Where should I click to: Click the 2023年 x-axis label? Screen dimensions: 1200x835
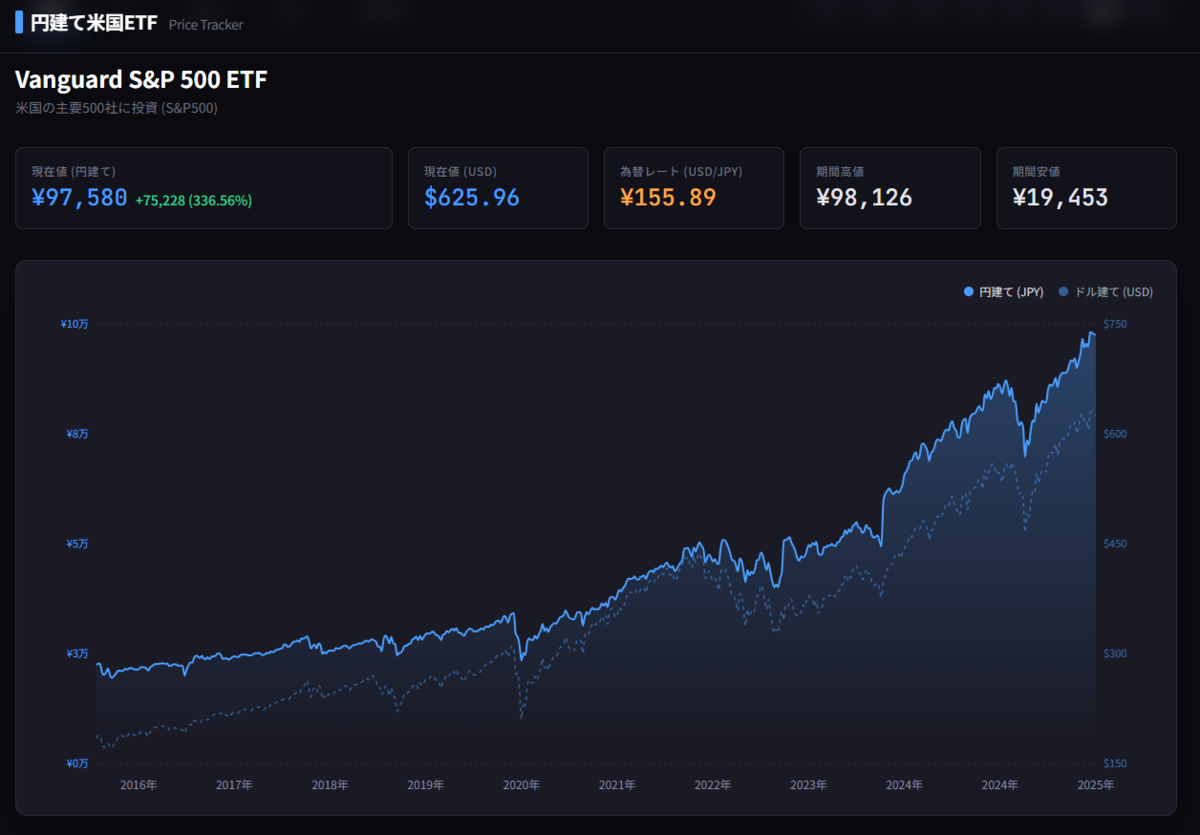point(809,785)
